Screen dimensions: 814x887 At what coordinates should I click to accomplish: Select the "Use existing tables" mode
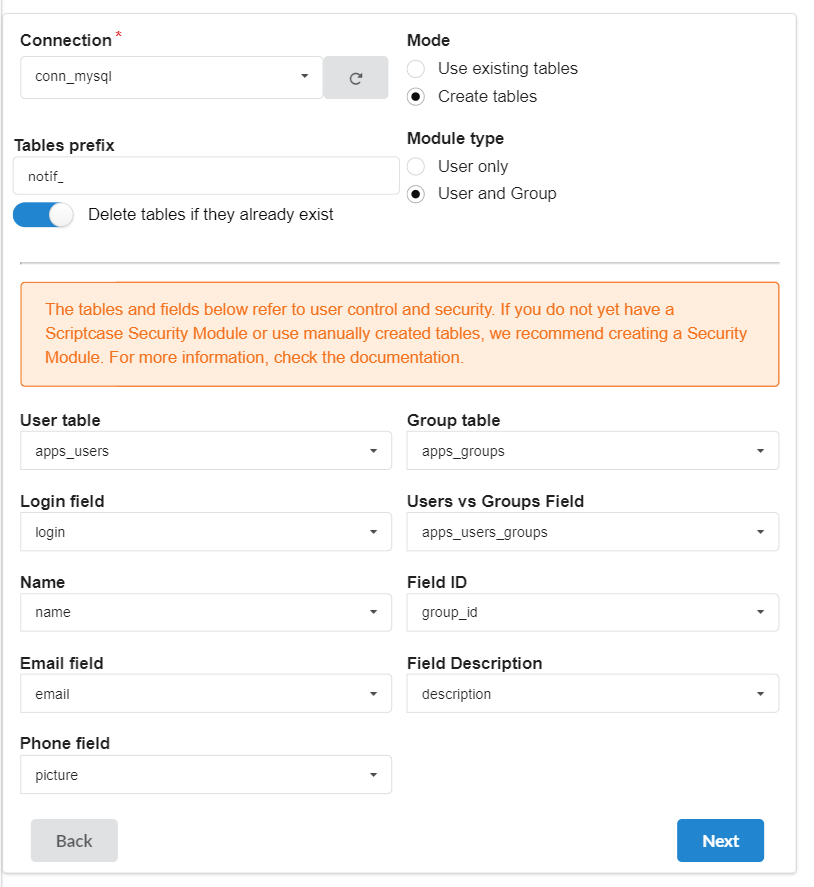415,68
